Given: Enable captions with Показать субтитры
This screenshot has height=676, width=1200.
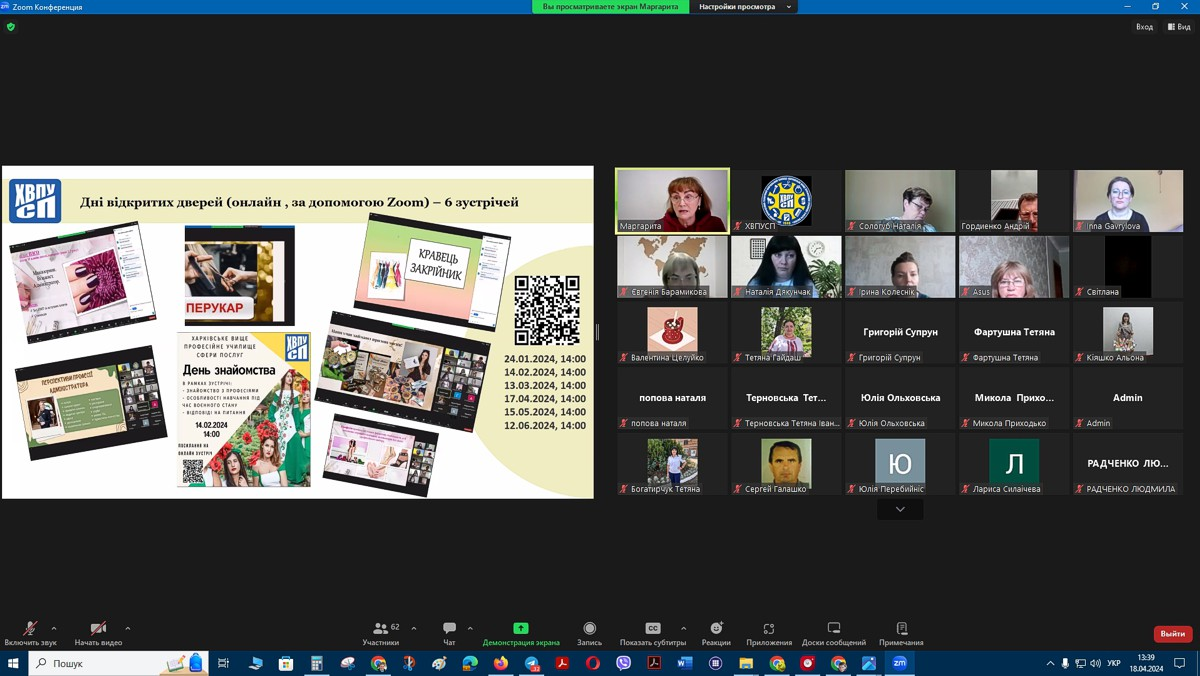Looking at the screenshot, I should coord(653,634).
